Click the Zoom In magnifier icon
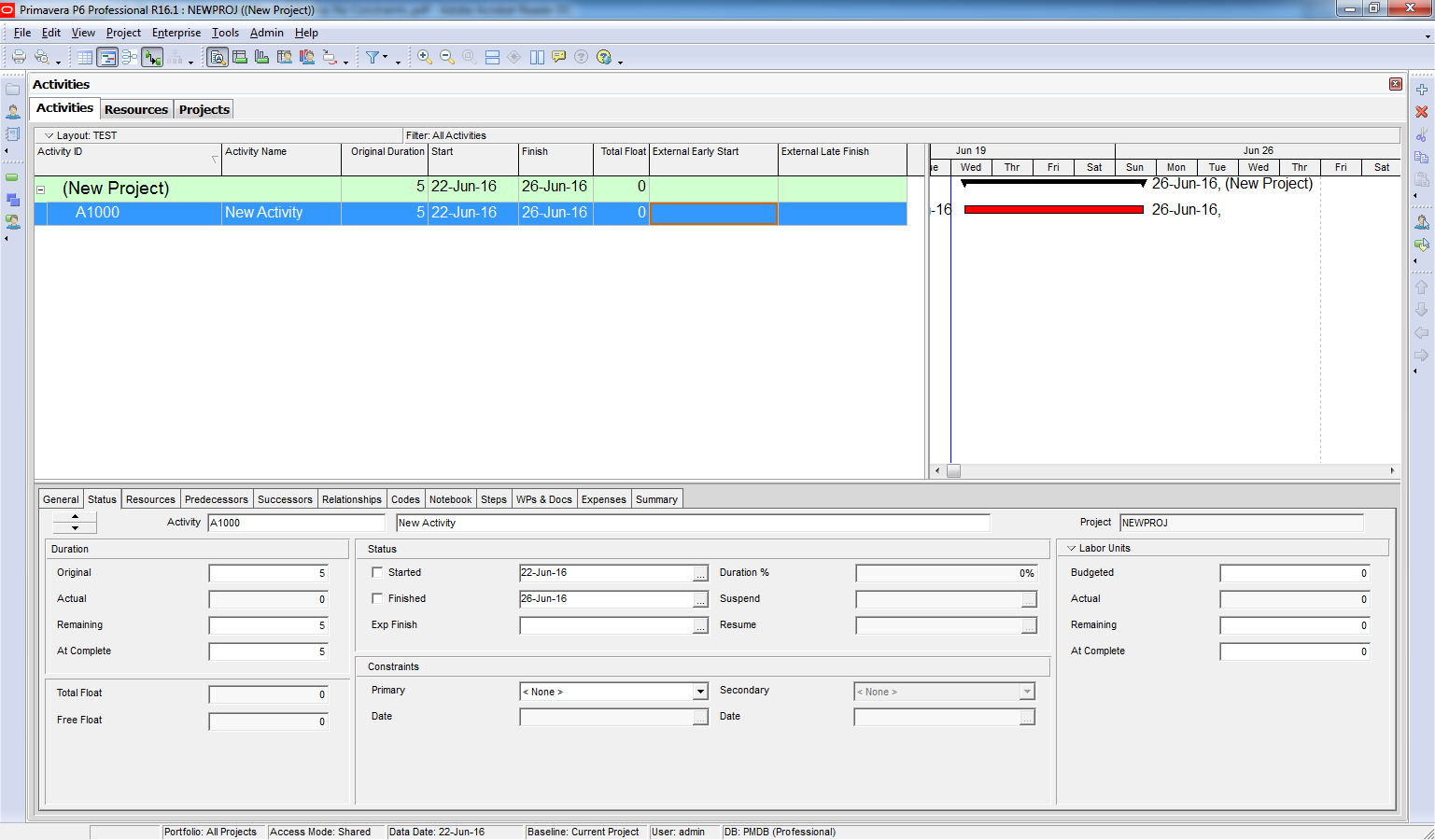The image size is (1435, 840). point(425,57)
